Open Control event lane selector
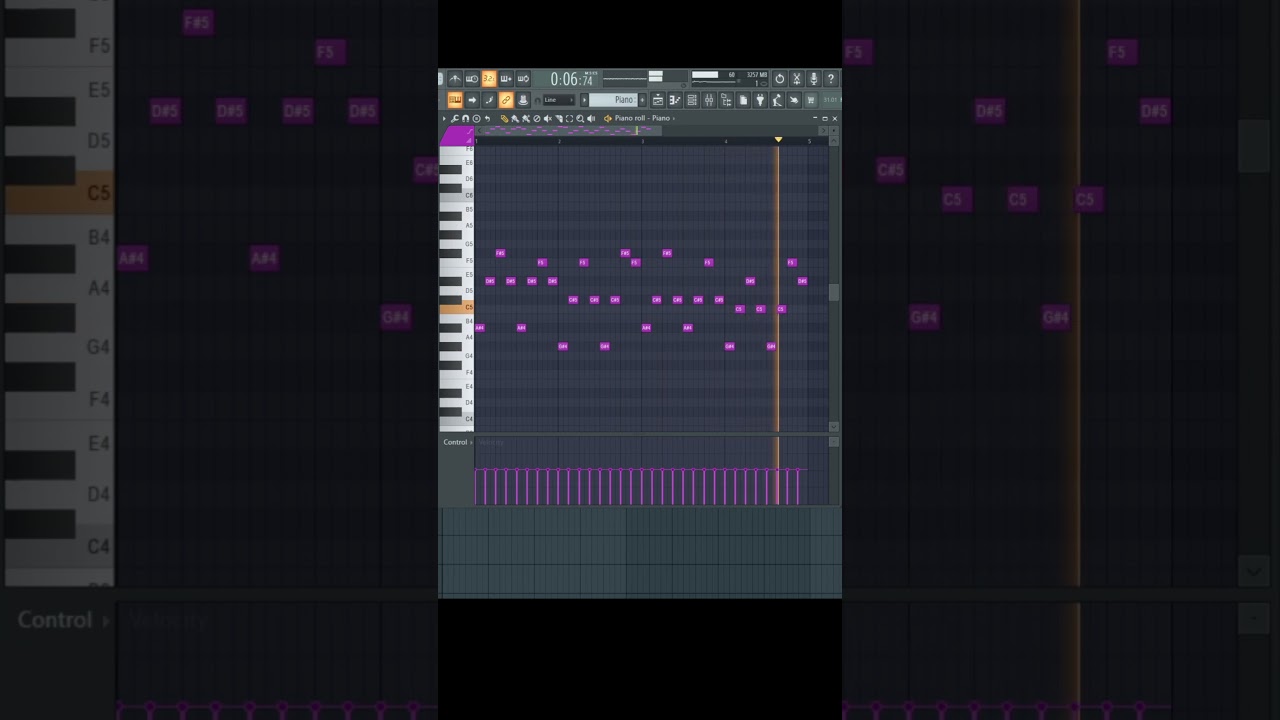 (x=458, y=442)
